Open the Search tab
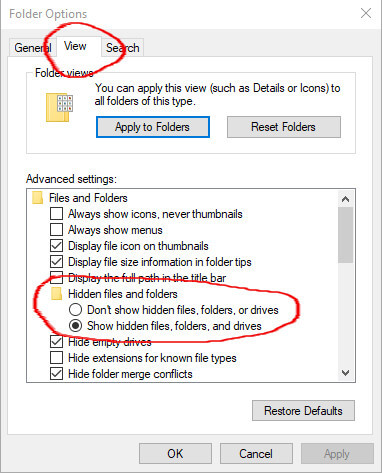The width and height of the screenshot is (383, 473). tap(122, 48)
